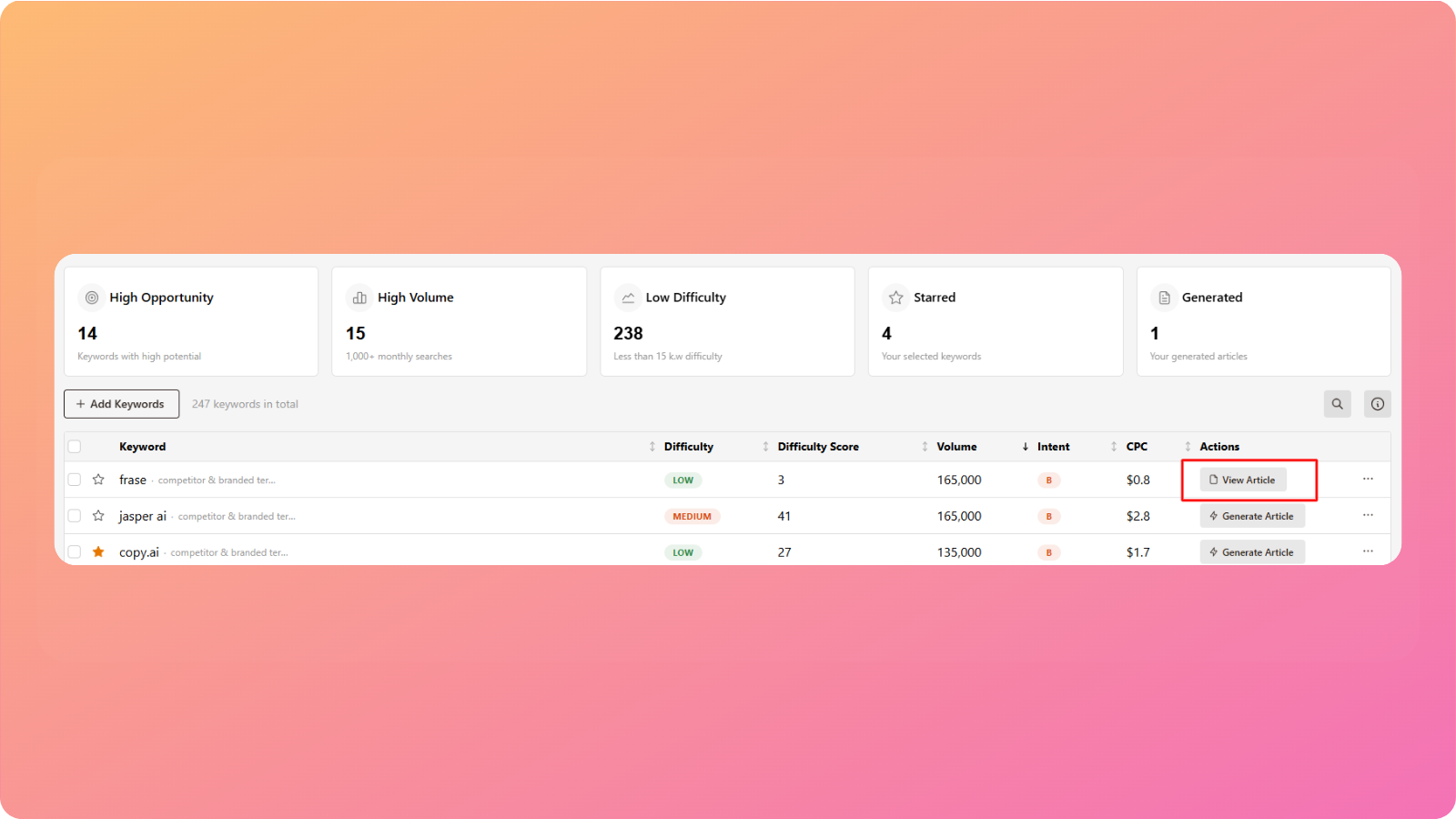
Task: Check the frase row checkbox
Action: point(75,480)
